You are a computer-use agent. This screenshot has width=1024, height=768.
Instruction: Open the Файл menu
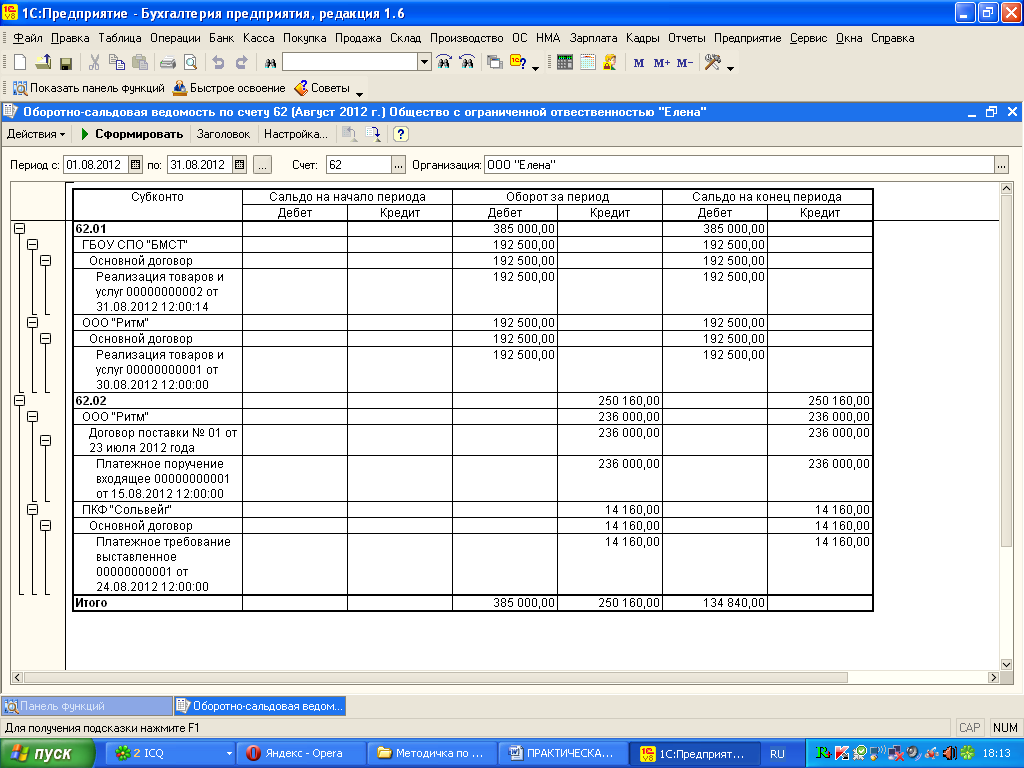27,38
